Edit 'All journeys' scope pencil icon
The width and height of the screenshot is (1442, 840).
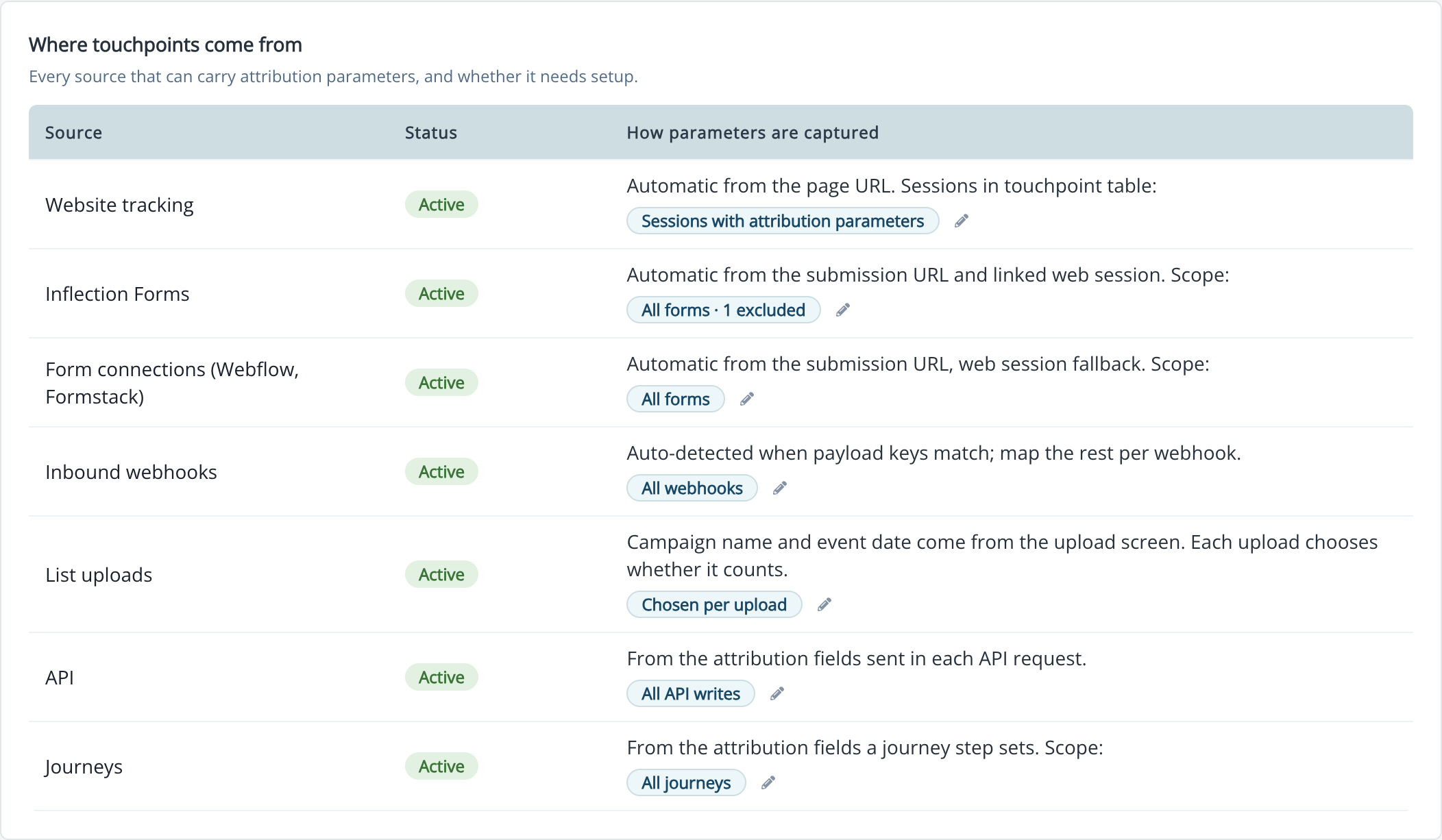(768, 782)
